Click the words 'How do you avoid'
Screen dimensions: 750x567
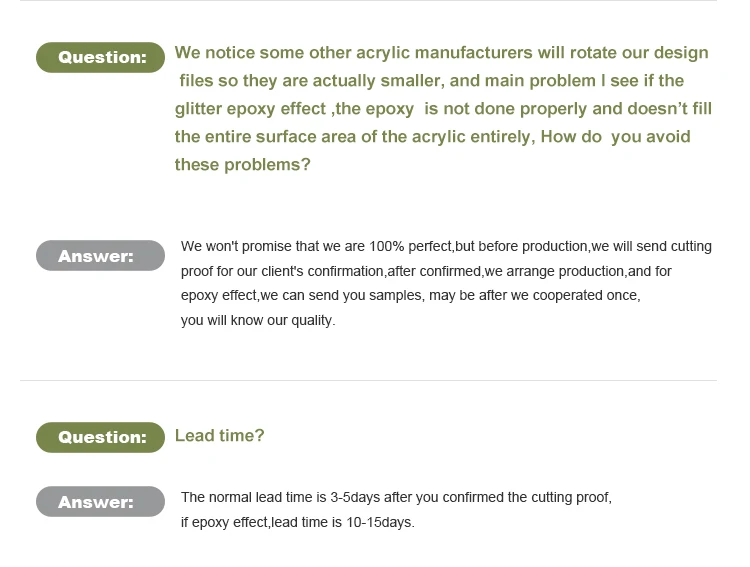click(616, 137)
